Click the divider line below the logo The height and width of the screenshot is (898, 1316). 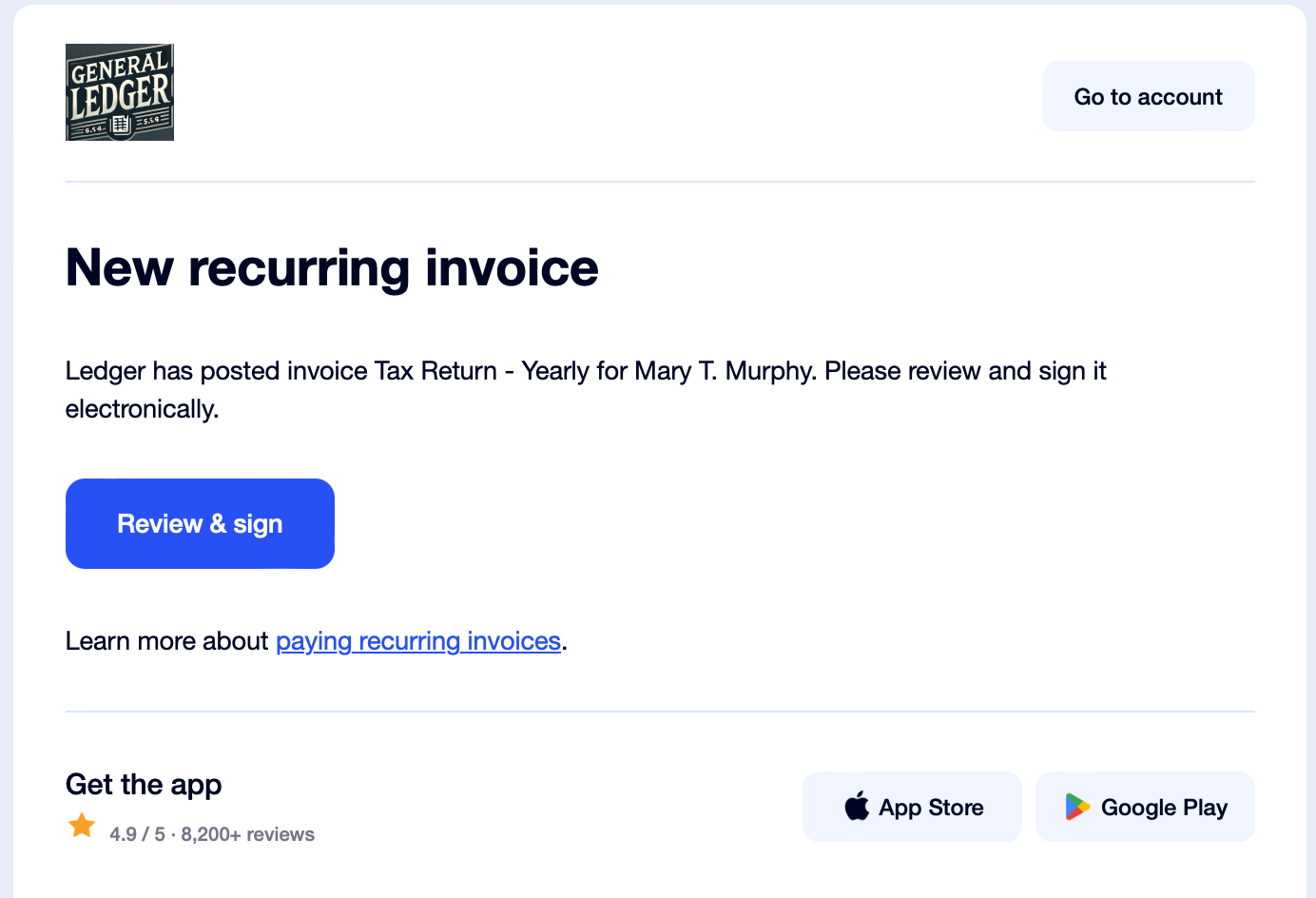[660, 182]
